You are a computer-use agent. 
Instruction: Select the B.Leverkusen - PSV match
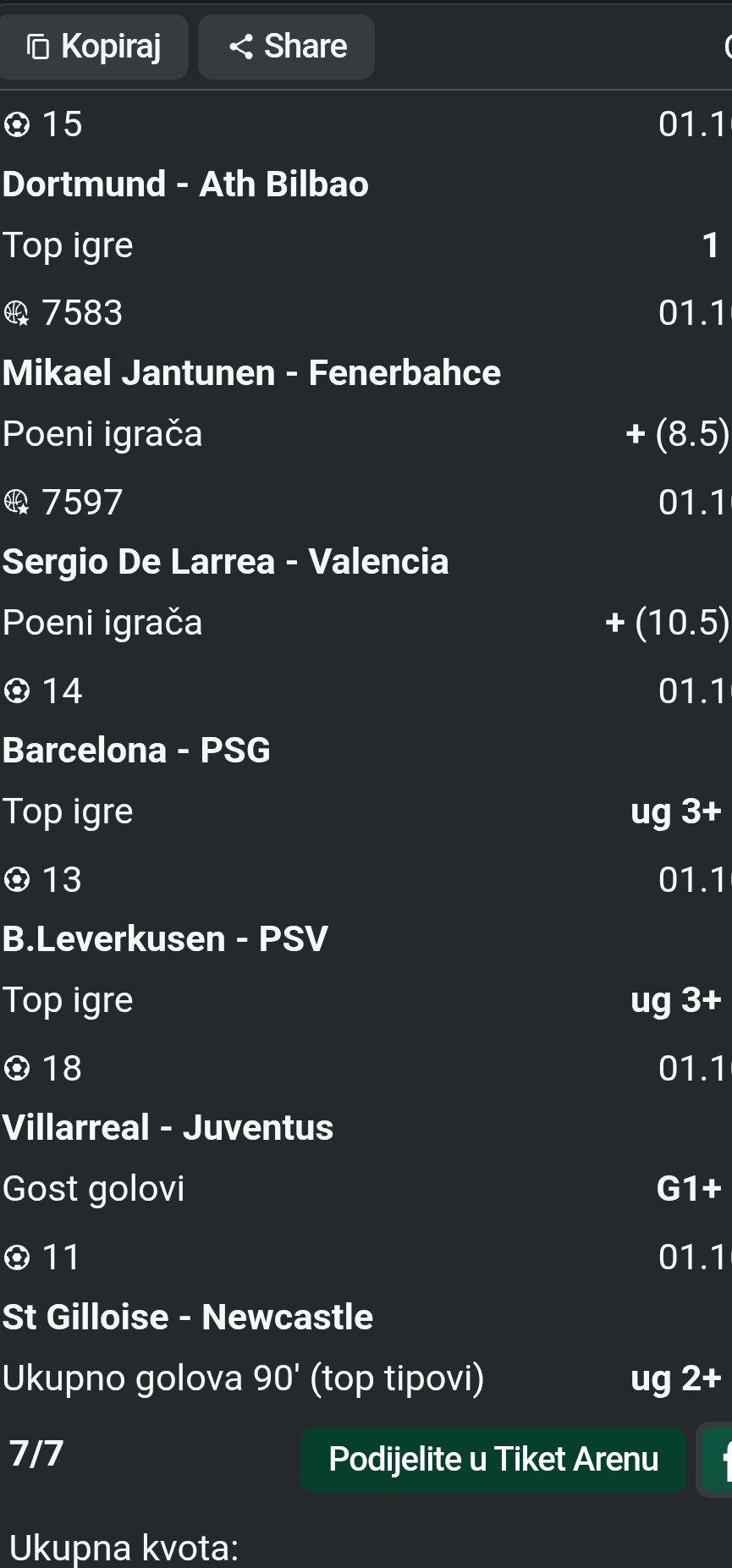coord(165,939)
